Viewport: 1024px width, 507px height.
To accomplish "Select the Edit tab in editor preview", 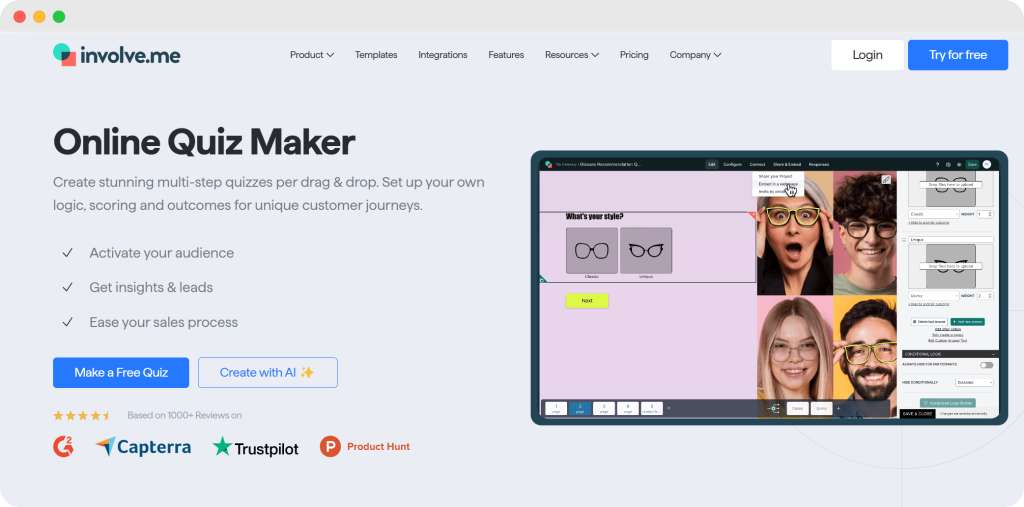I will pos(712,165).
